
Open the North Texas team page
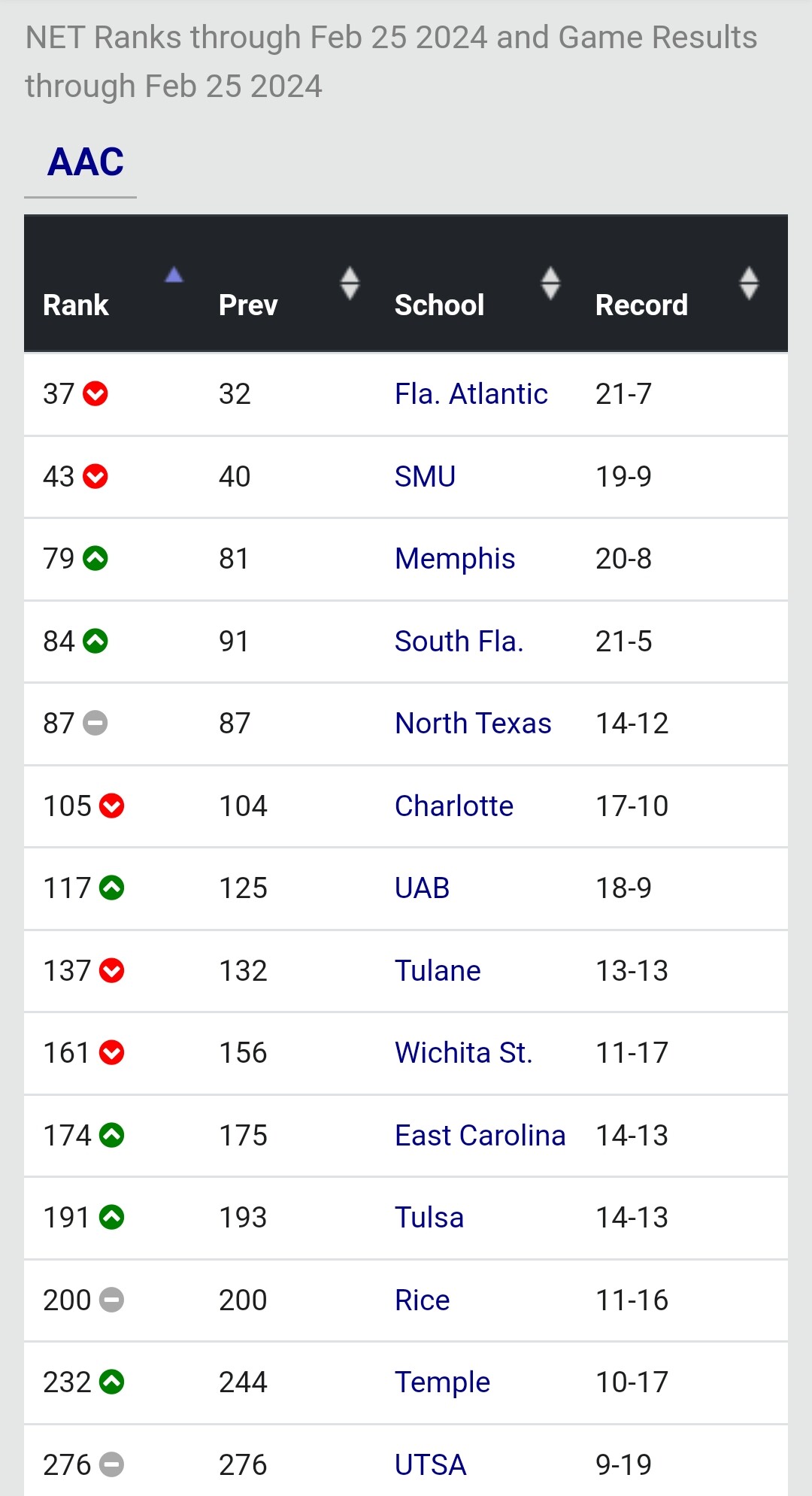[x=473, y=723]
